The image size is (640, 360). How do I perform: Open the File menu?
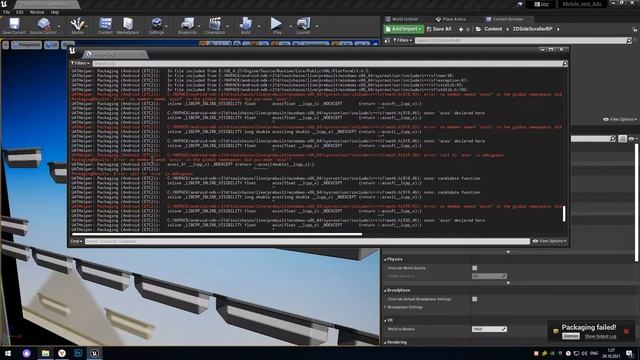[x=7, y=12]
